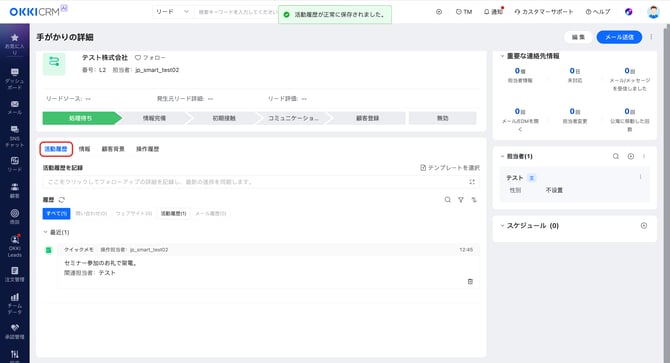Select the コミュニケーション pipeline stage
This screenshot has width=670, height=363.
coord(293,118)
